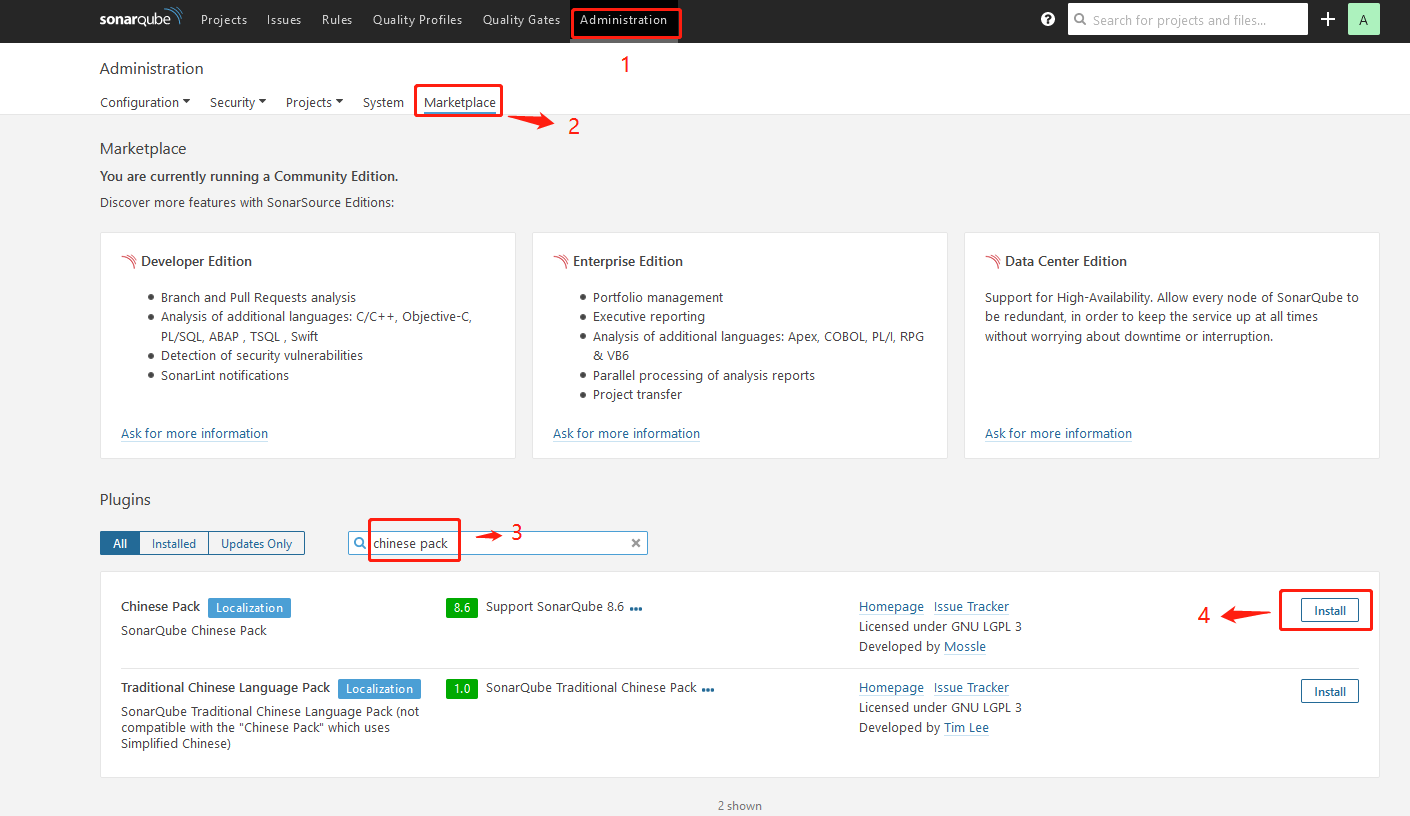The height and width of the screenshot is (816, 1410).
Task: Clear the plugin search using the x icon
Action: pyautogui.click(x=636, y=543)
